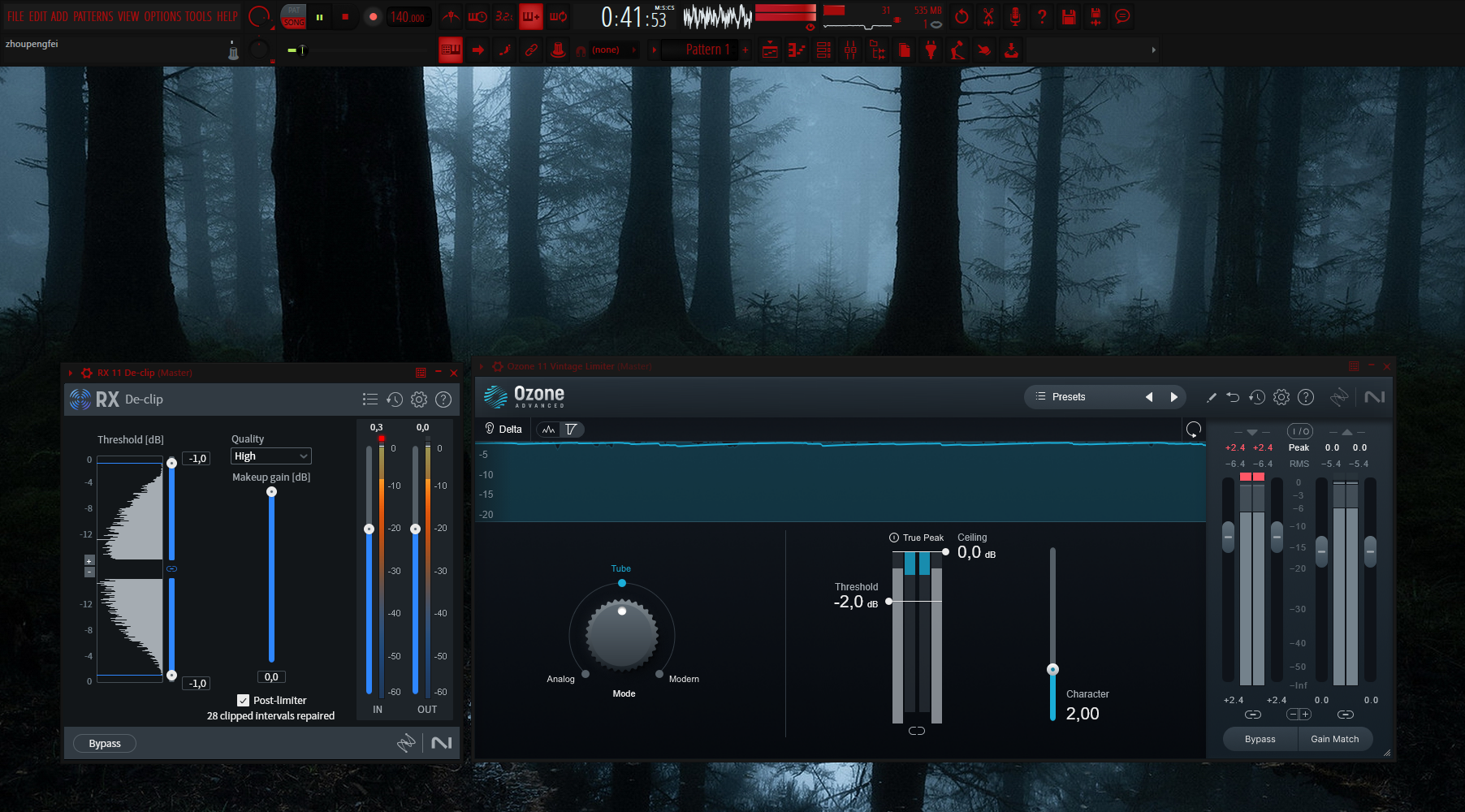
Task: Open the Piano roll view
Action: click(797, 50)
